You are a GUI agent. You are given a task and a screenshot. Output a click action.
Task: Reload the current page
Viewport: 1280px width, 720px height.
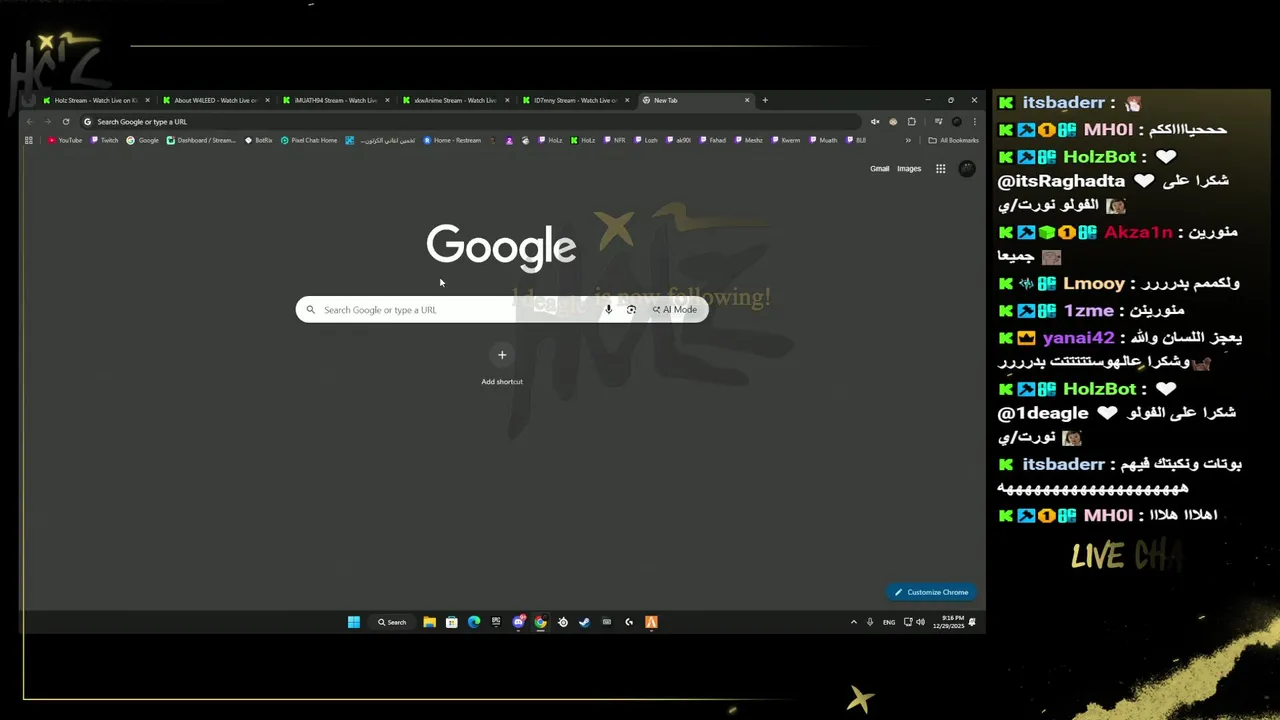click(66, 122)
